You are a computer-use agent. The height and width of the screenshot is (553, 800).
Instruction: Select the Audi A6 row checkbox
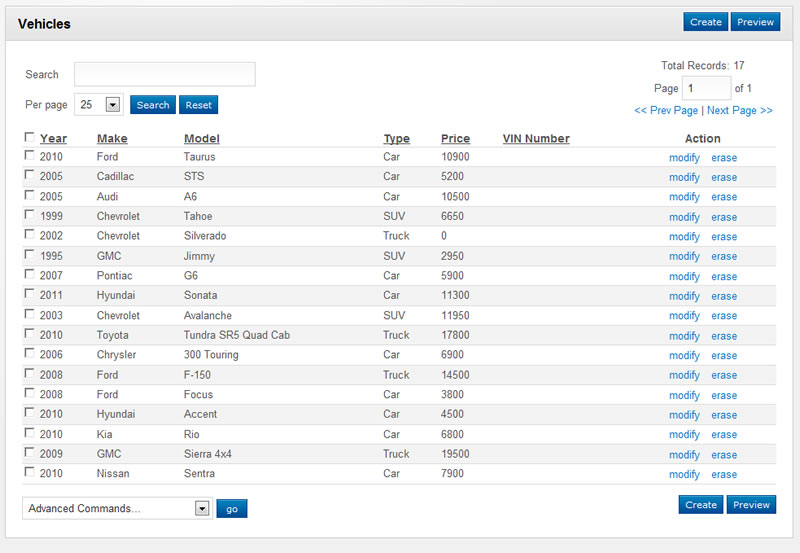click(29, 196)
